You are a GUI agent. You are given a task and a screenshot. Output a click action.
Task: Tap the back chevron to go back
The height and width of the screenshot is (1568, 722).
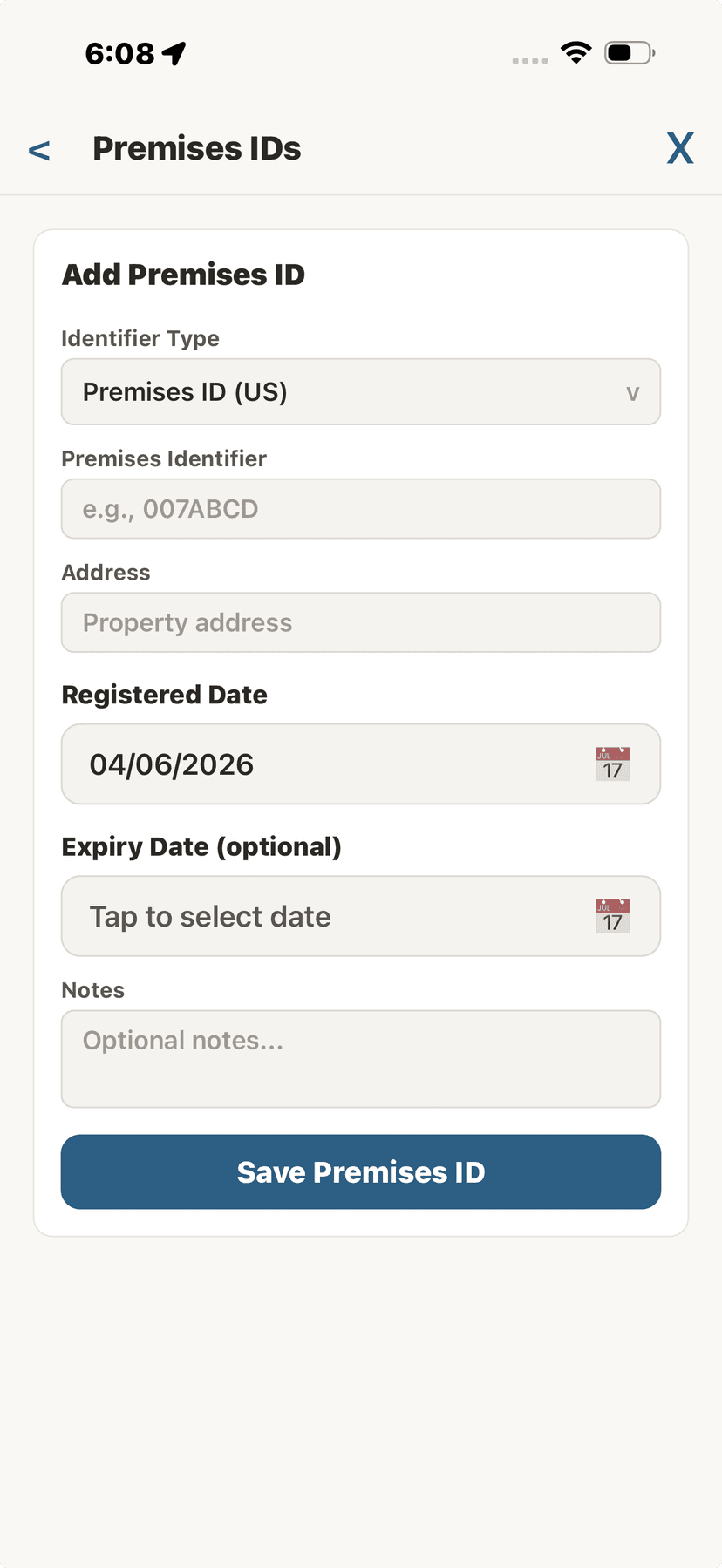[39, 149]
